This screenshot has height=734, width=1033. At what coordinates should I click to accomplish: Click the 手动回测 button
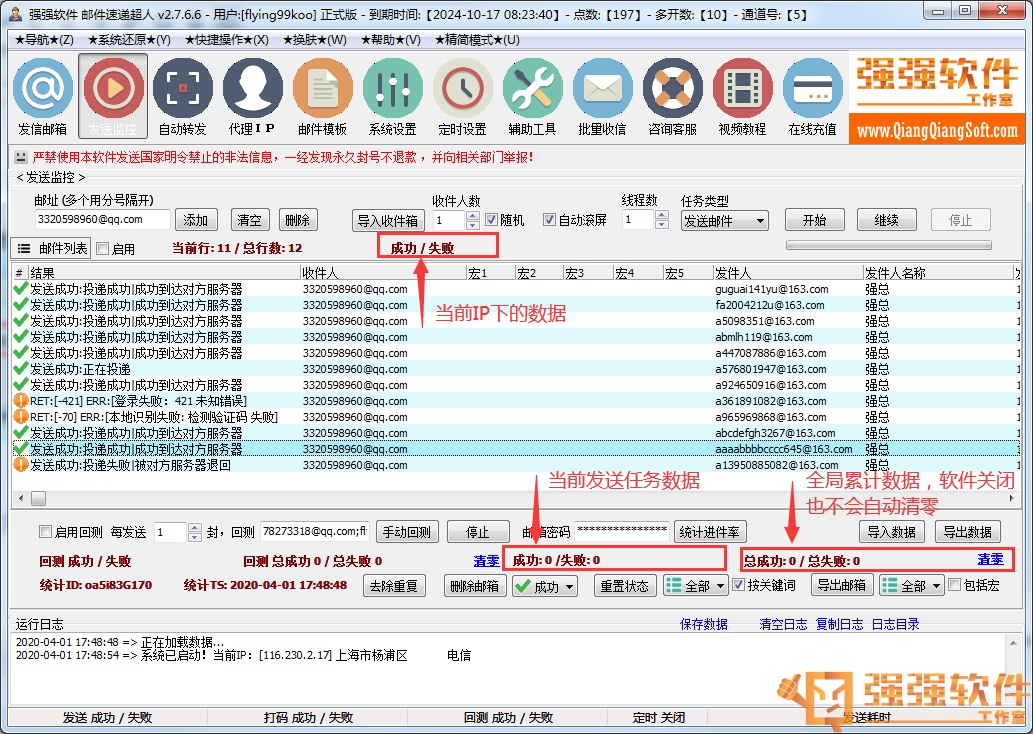[407, 532]
